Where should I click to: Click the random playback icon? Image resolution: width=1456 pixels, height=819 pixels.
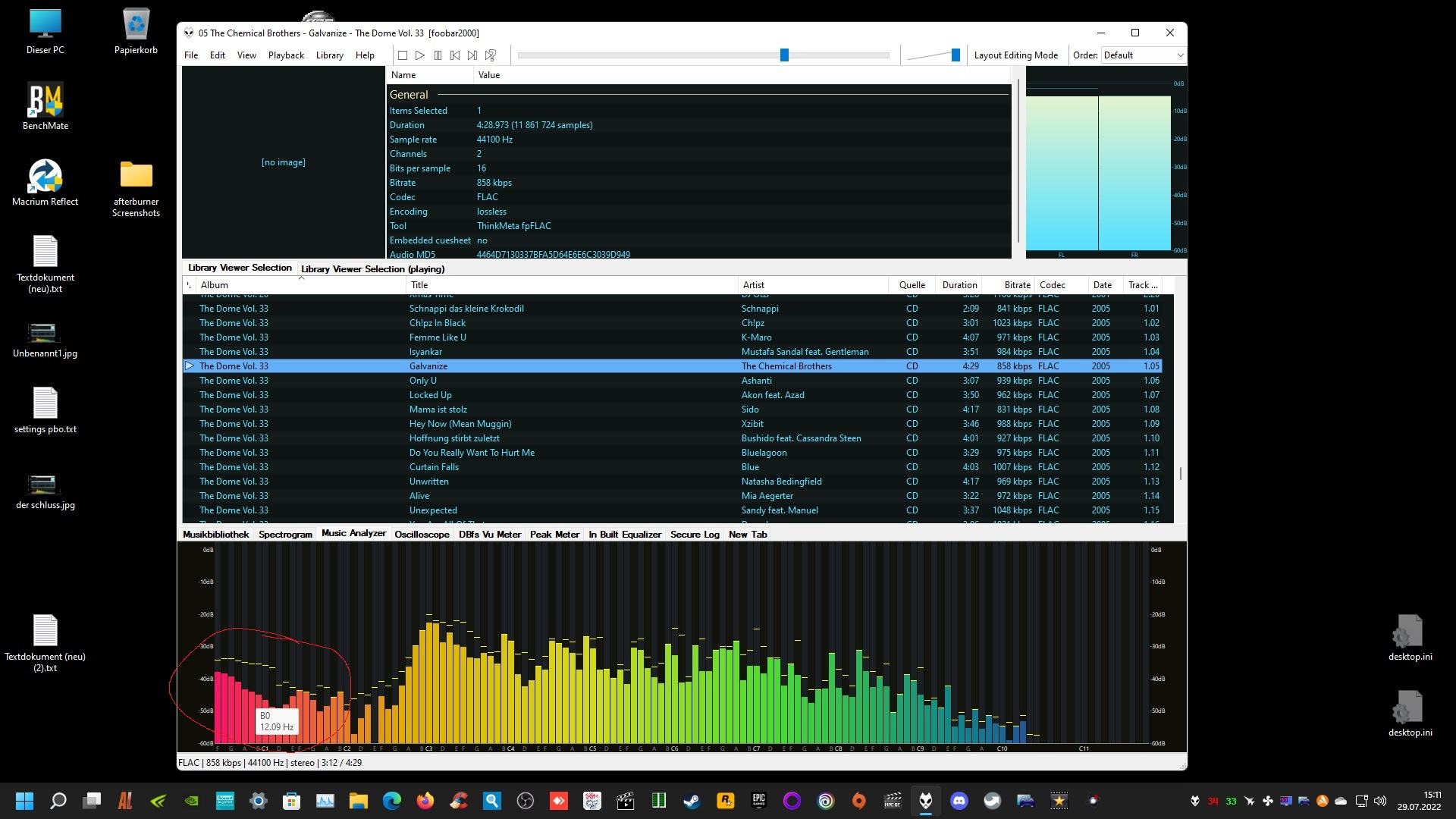pyautogui.click(x=491, y=55)
